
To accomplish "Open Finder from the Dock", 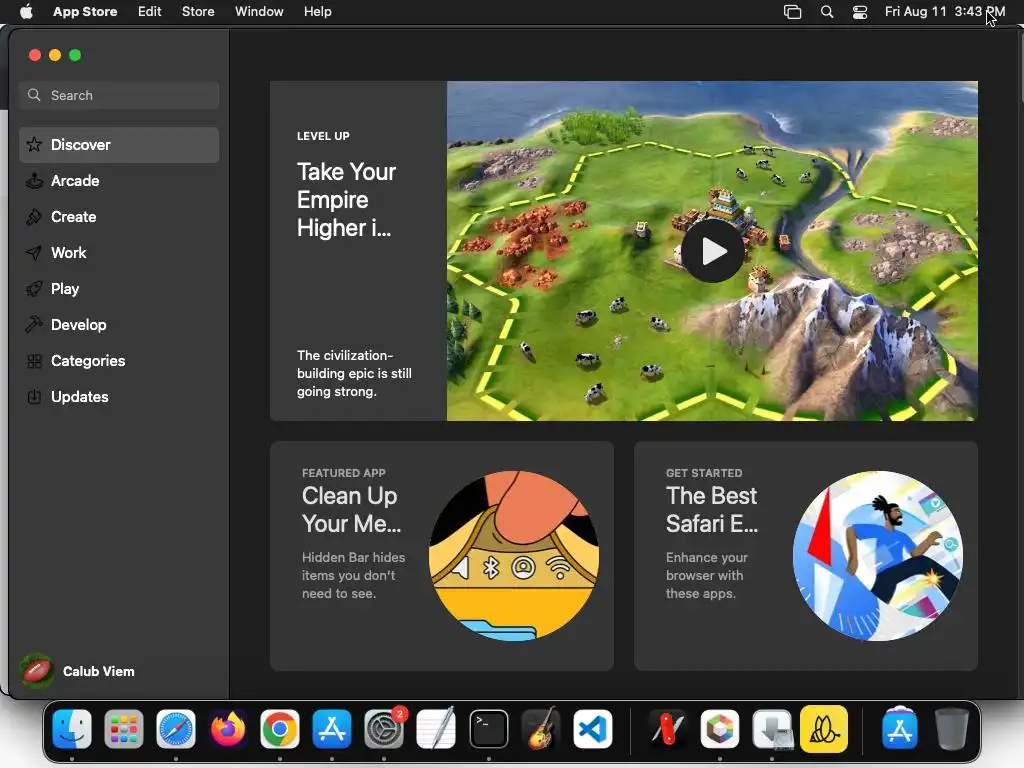I will coord(72,729).
